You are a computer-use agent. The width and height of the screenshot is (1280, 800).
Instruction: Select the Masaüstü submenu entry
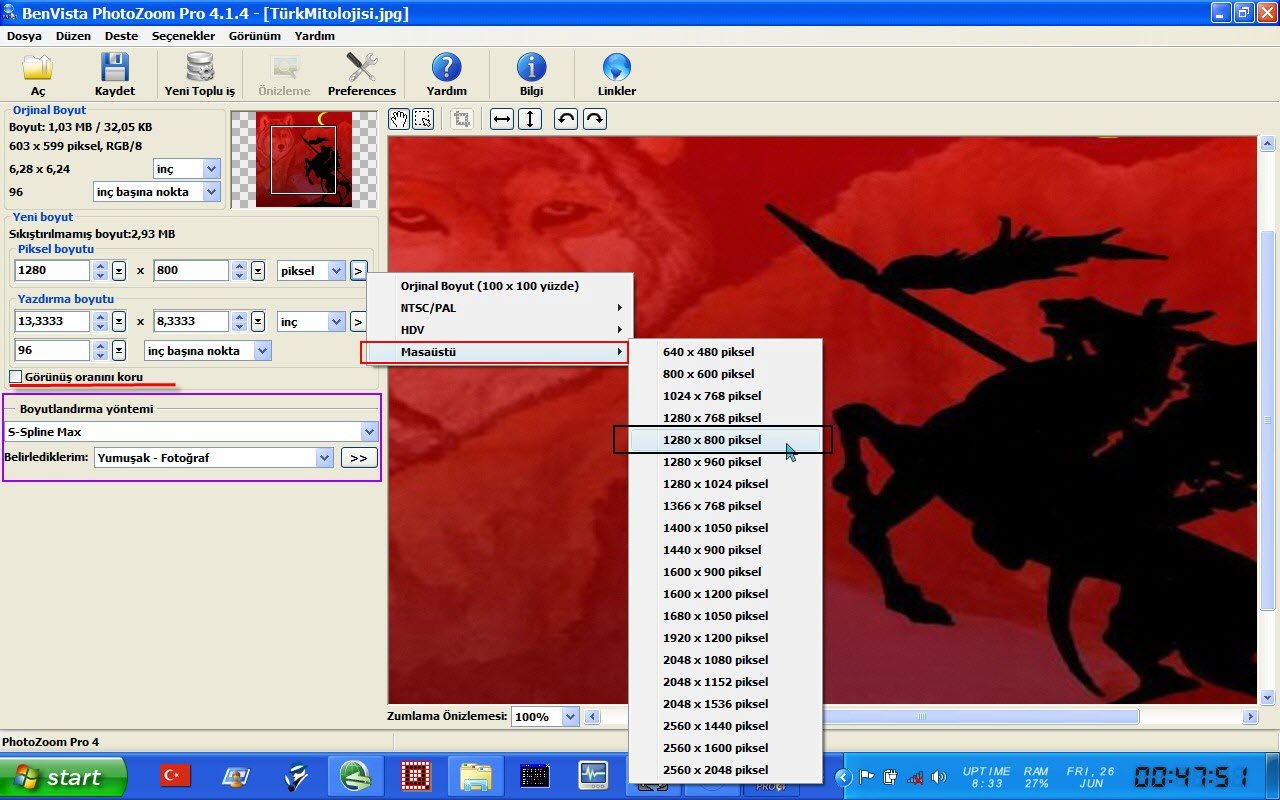[x=494, y=352]
